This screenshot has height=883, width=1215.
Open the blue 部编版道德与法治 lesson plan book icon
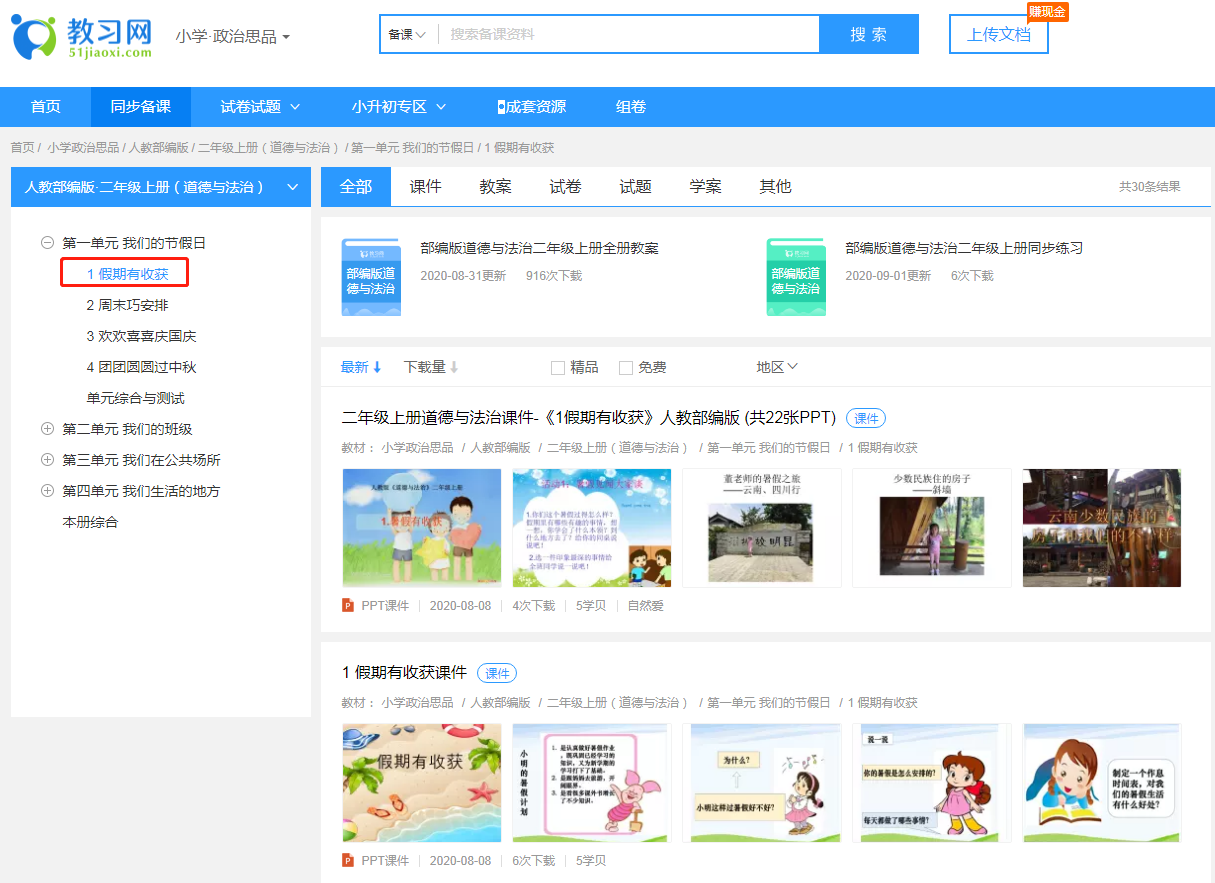click(370, 277)
